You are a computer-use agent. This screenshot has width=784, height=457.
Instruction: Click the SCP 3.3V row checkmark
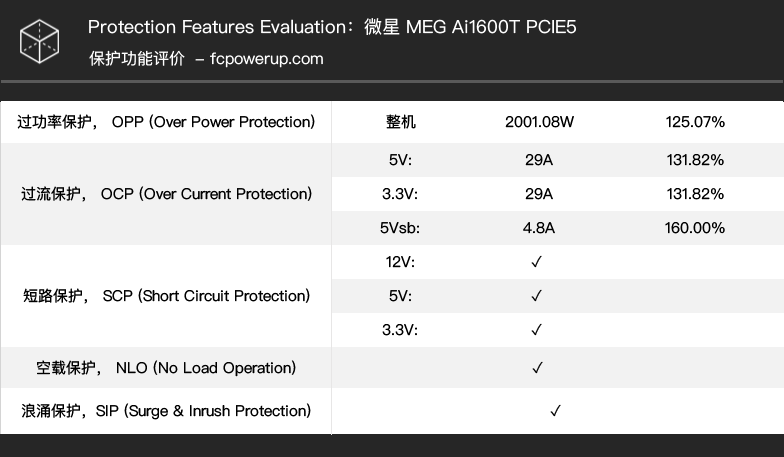tap(536, 330)
